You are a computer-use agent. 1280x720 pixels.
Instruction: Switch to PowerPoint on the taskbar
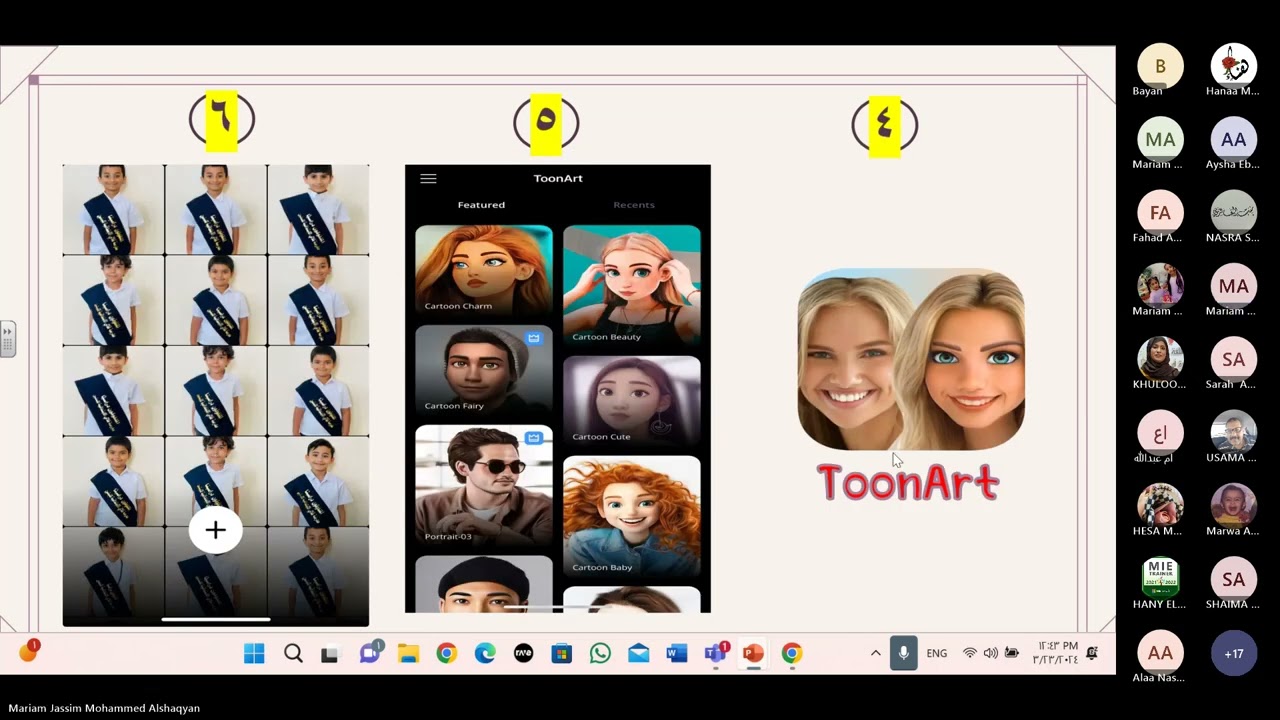[x=753, y=653]
